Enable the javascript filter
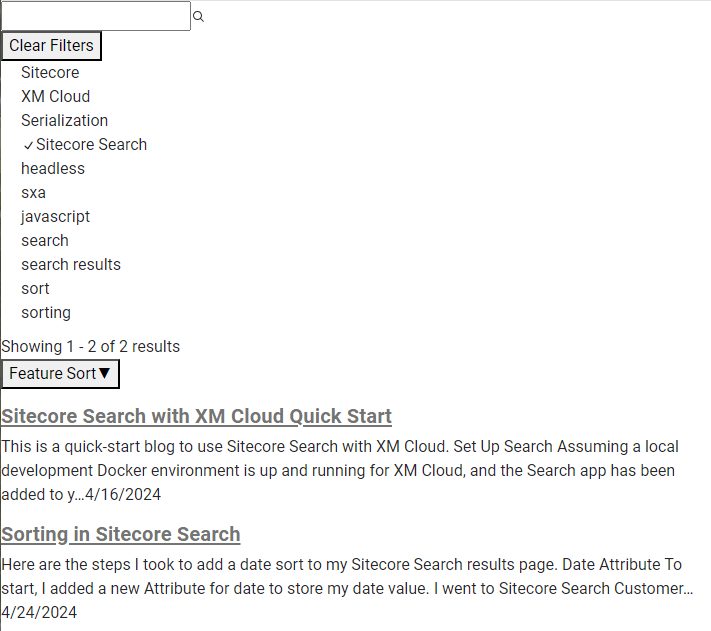 pos(55,217)
